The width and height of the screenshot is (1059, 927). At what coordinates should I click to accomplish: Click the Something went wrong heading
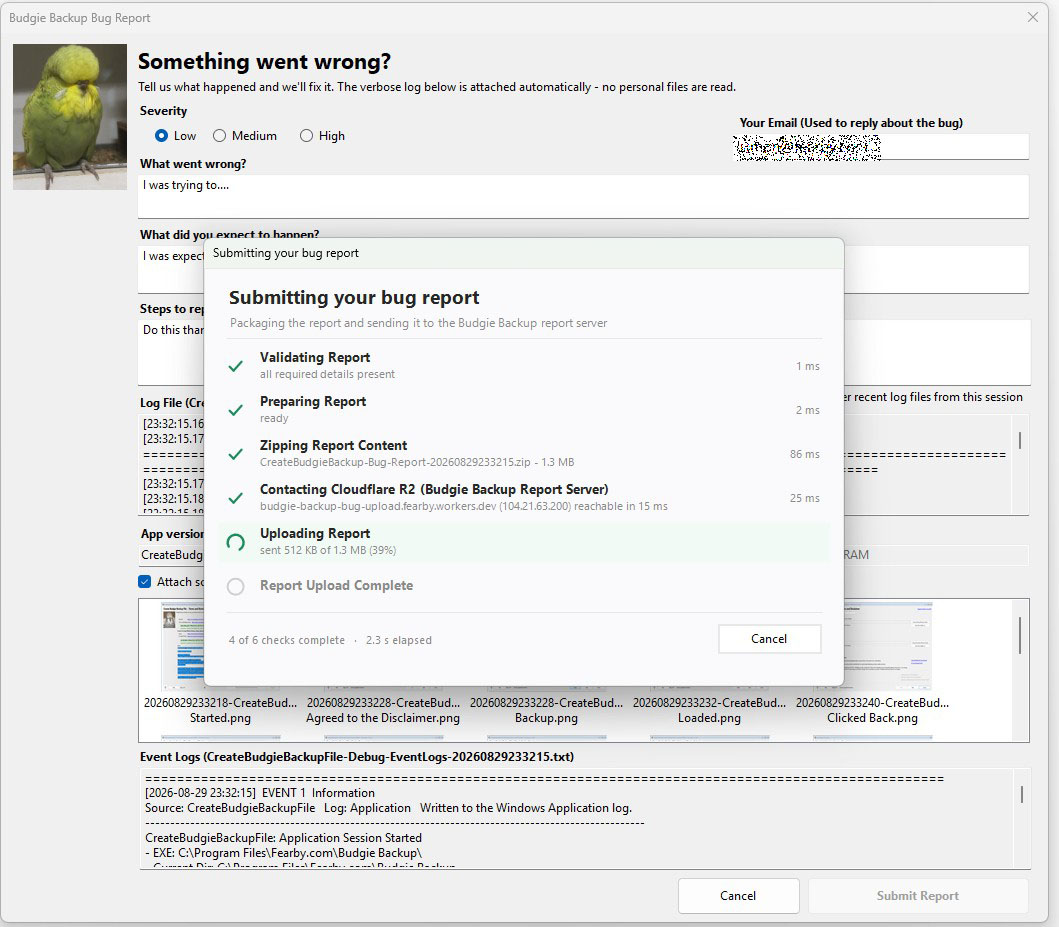264,61
